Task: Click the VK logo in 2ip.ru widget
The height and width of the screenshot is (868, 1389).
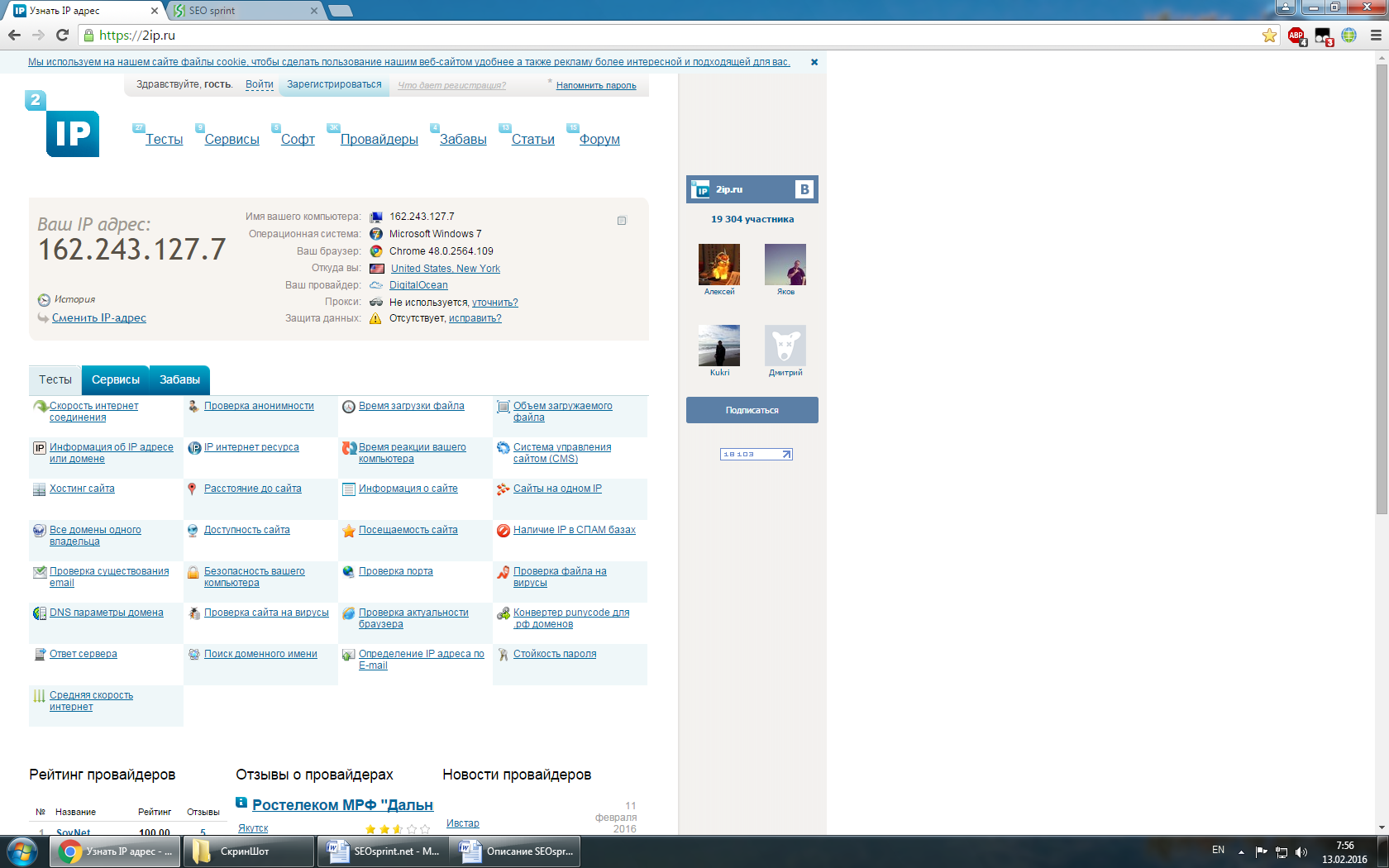Action: [x=804, y=189]
